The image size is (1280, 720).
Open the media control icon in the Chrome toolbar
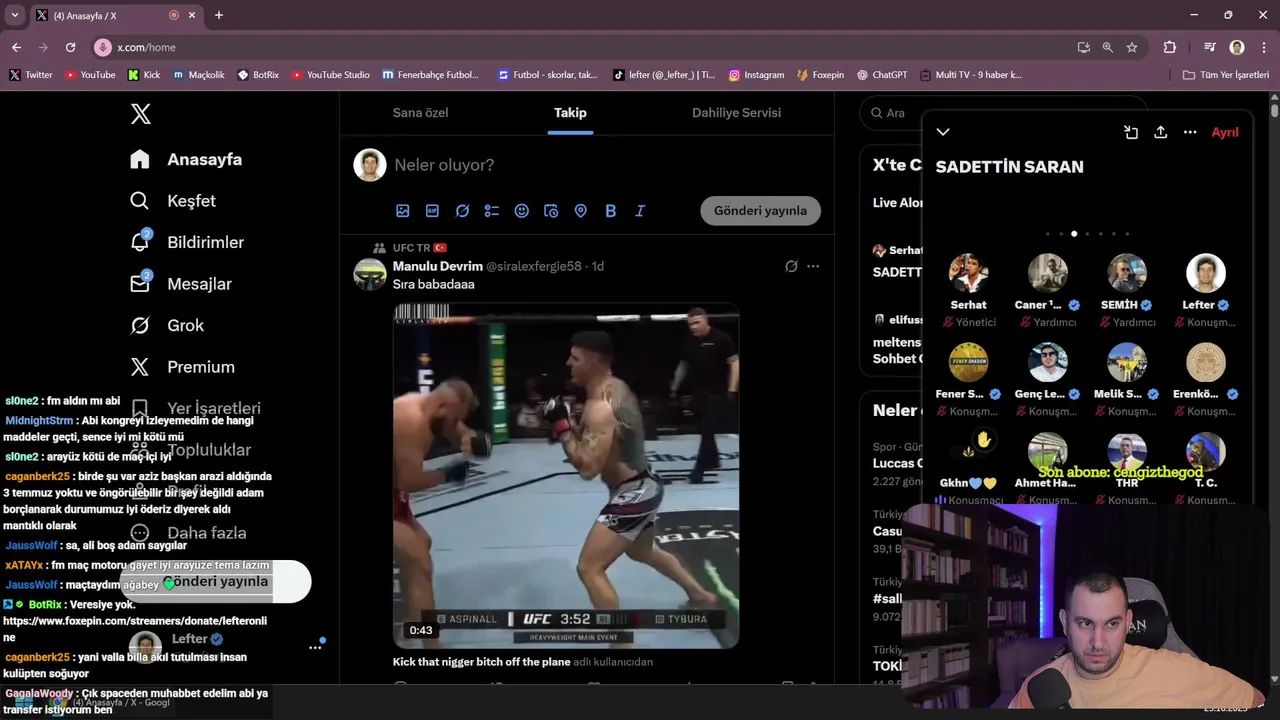point(1210,47)
